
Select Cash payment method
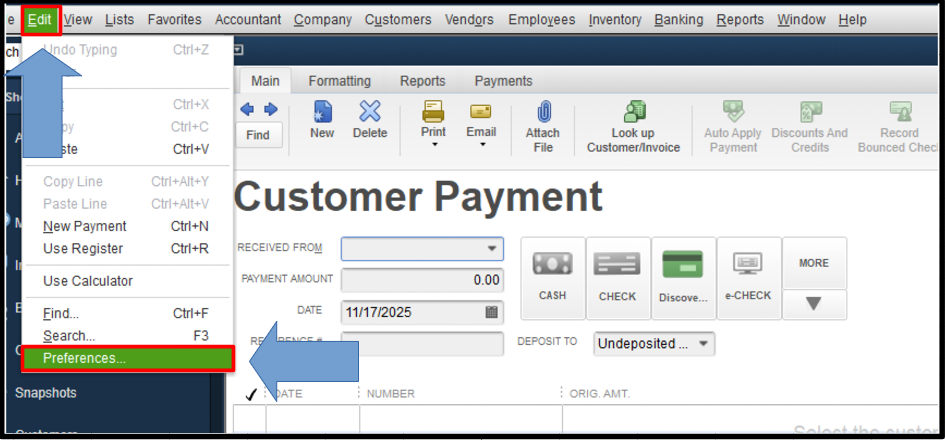point(553,278)
